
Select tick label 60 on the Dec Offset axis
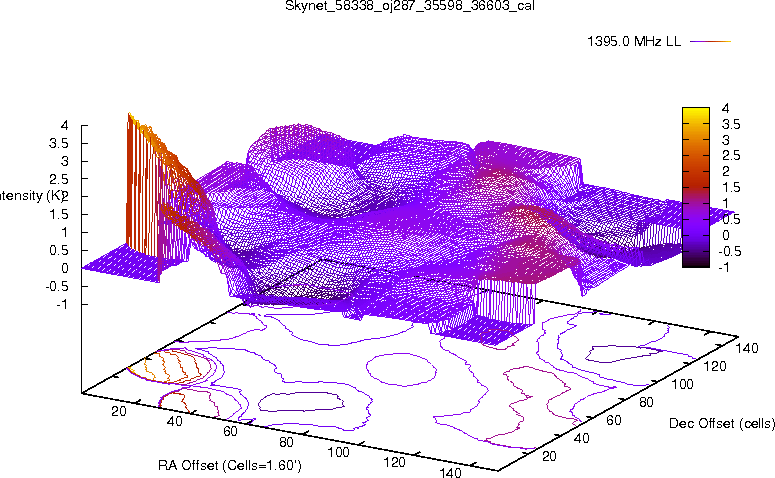tap(614, 420)
